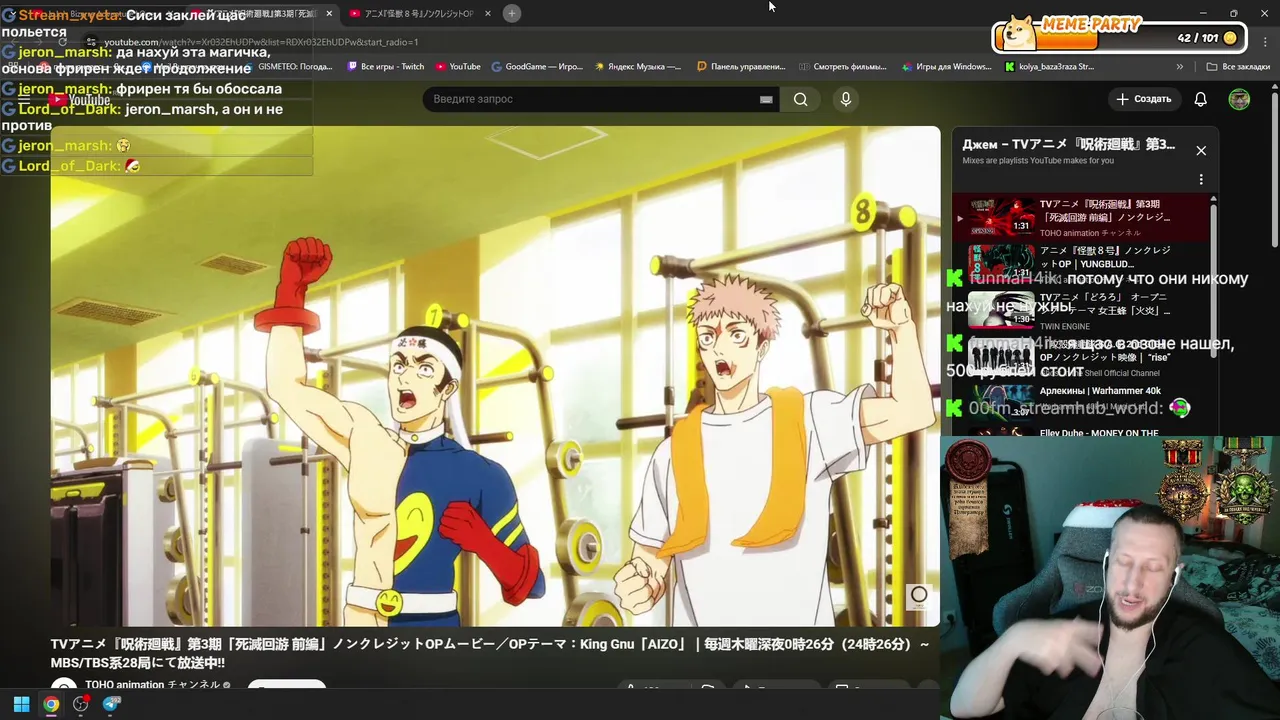
Task: Open Telegram from the taskbar
Action: coord(111,704)
